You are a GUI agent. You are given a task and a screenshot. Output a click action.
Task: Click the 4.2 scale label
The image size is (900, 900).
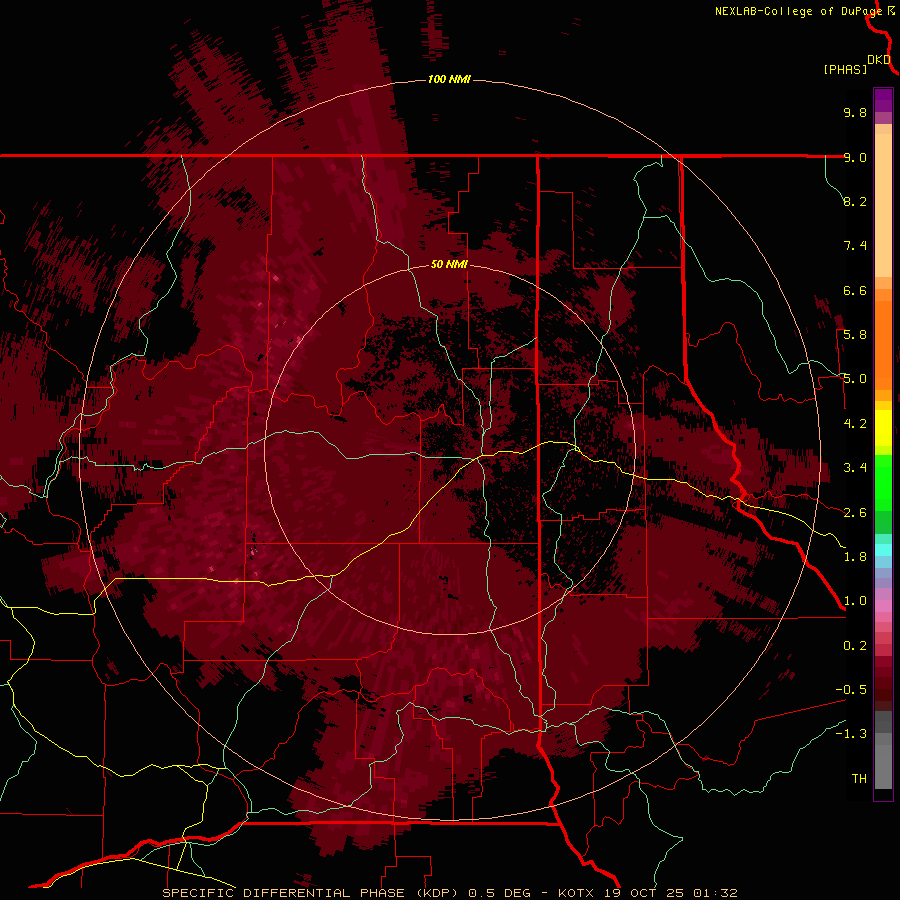click(855, 424)
